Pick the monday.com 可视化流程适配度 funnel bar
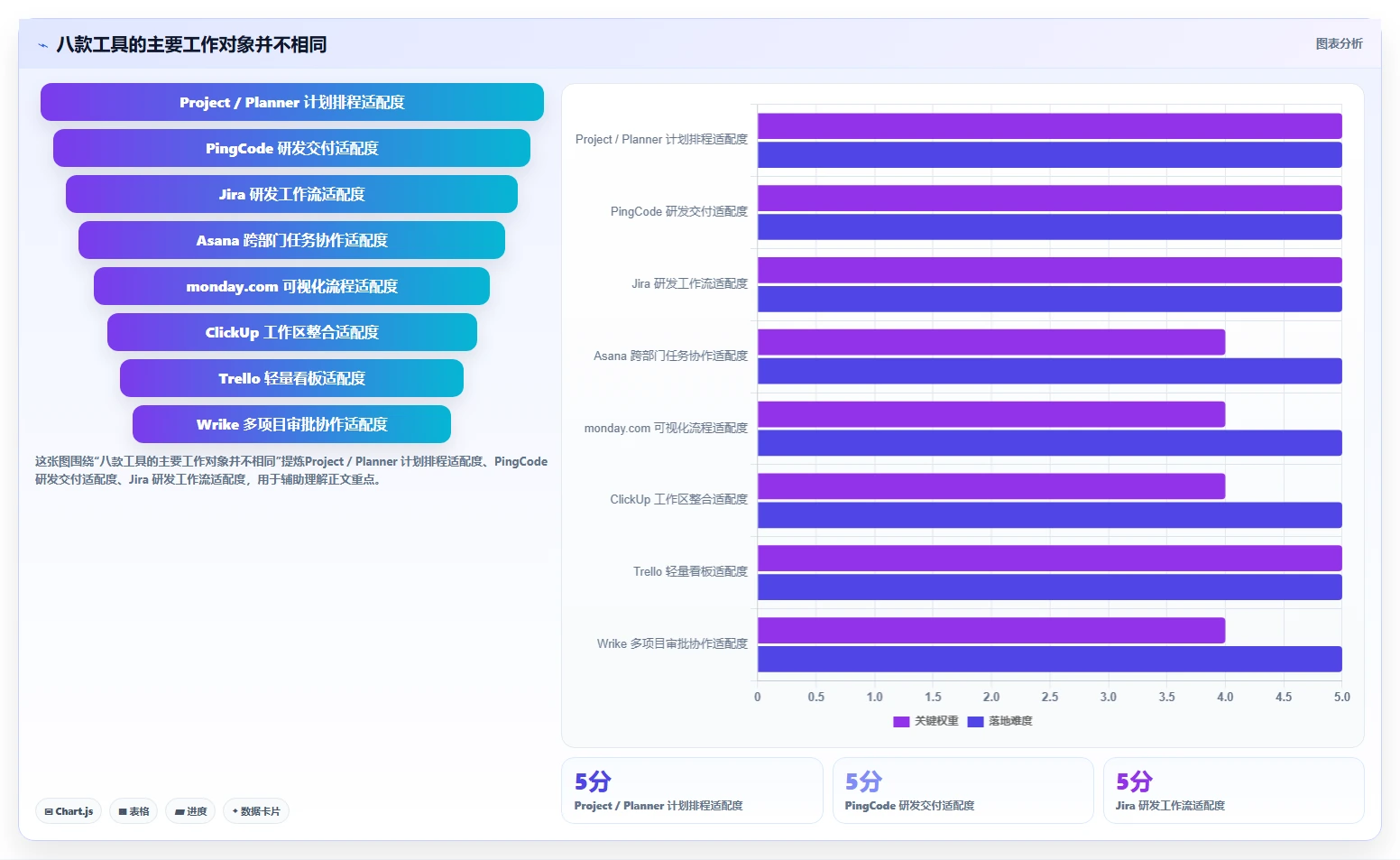 coord(291,286)
